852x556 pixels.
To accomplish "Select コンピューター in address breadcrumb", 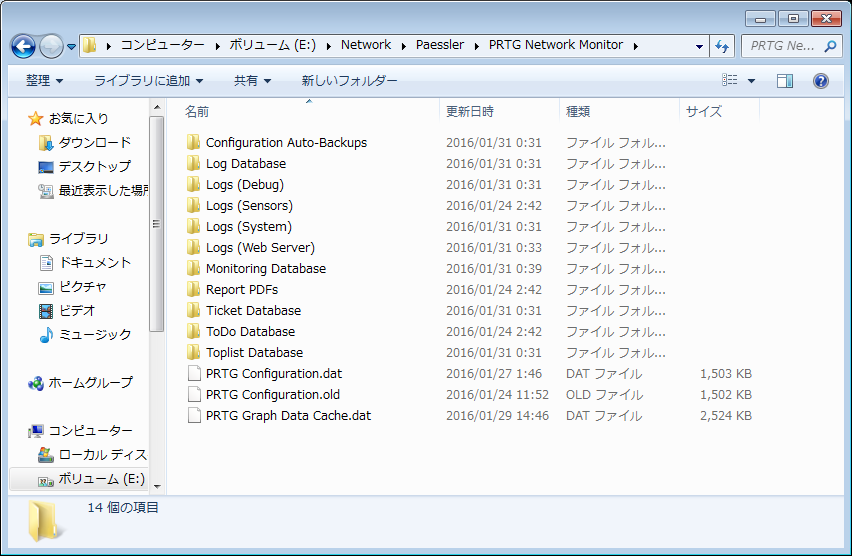I will [162, 45].
